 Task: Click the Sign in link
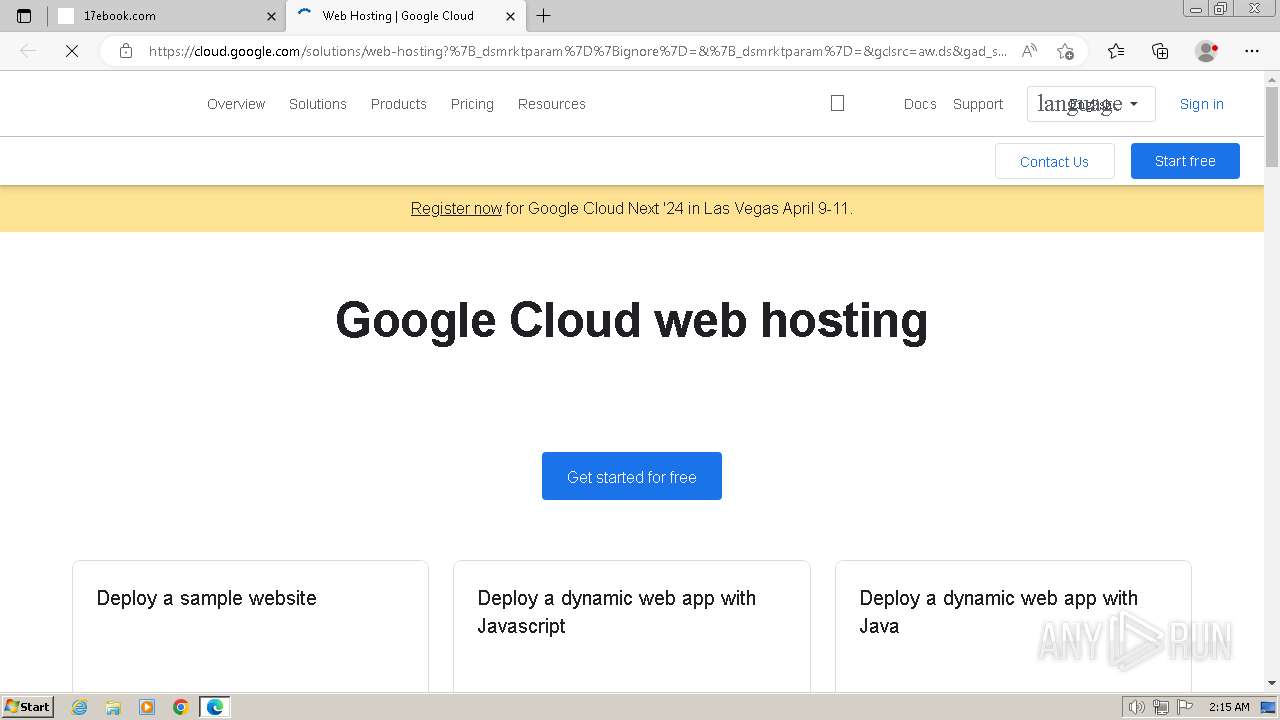(1201, 104)
